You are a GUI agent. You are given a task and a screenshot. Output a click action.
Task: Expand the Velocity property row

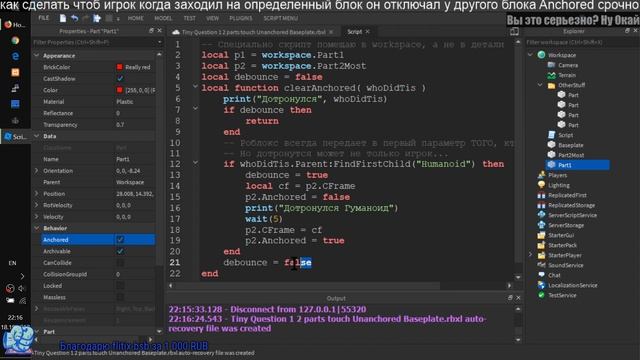click(x=37, y=217)
